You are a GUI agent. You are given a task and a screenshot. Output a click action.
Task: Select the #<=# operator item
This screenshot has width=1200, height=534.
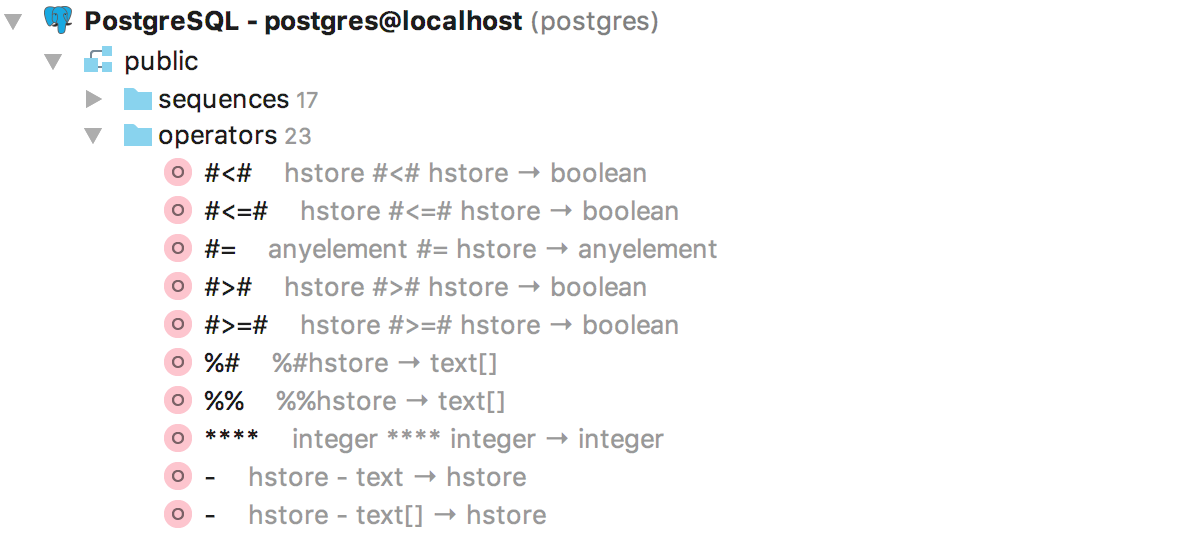point(442,211)
